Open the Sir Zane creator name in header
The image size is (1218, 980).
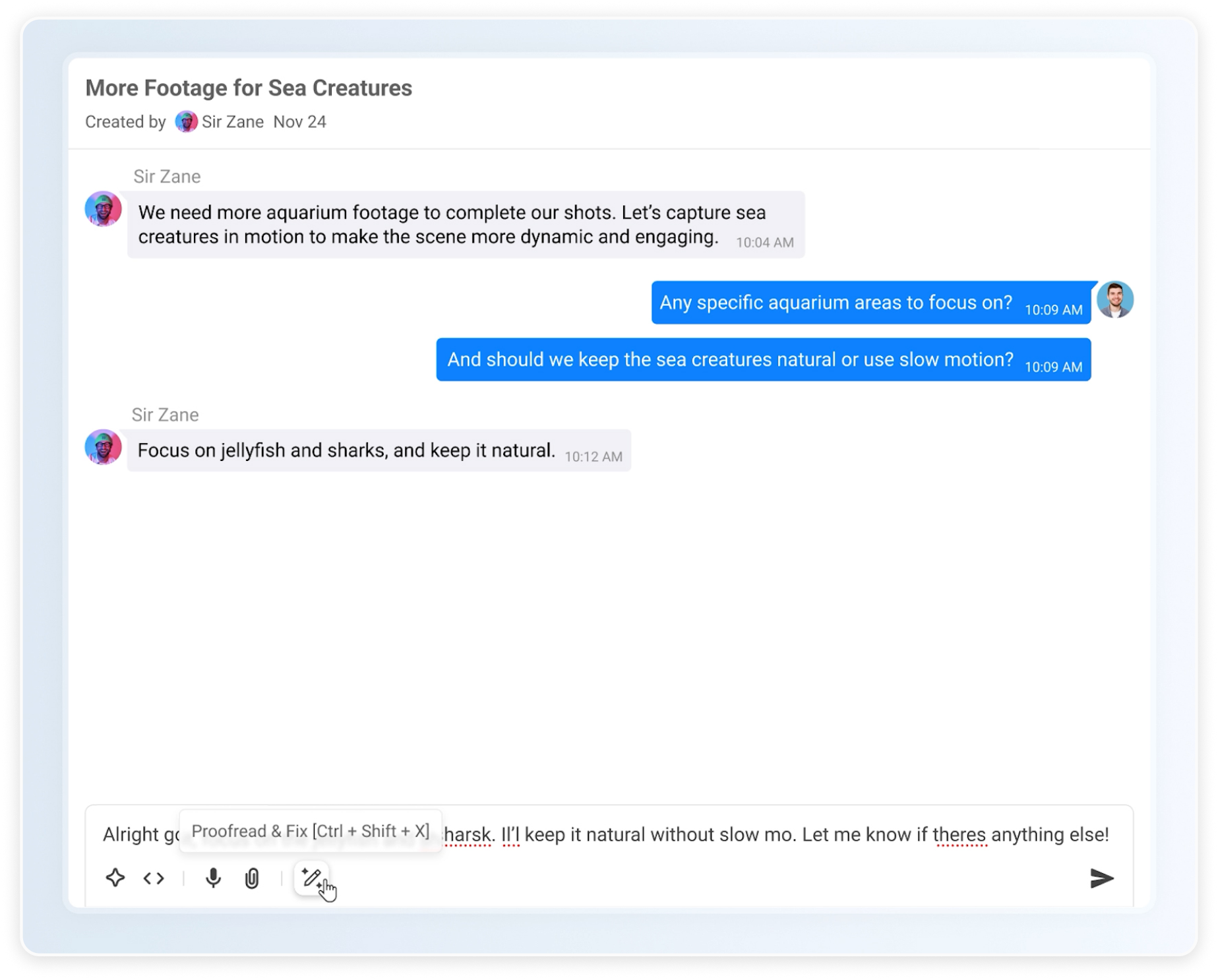232,122
